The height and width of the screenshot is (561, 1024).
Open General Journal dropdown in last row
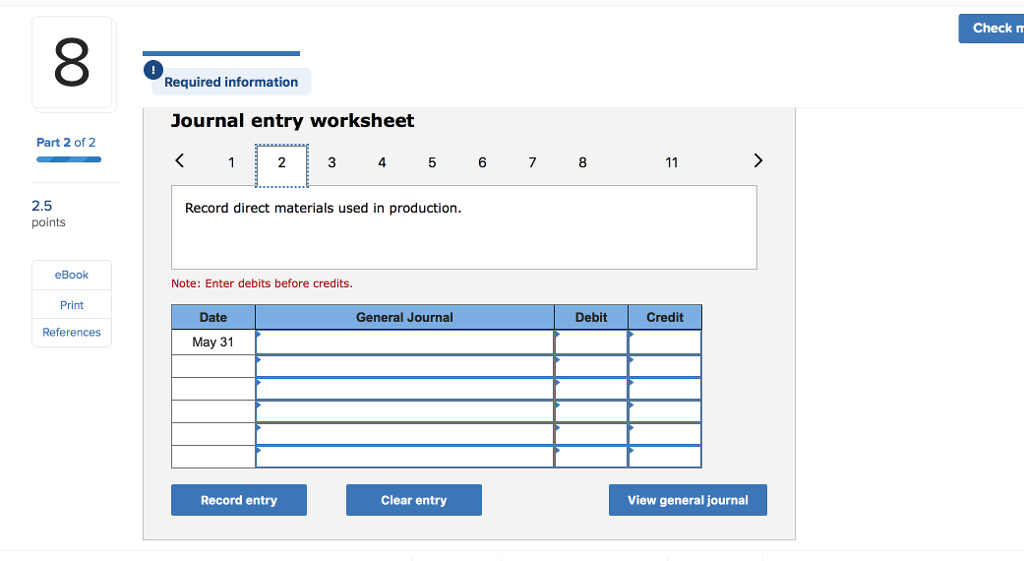pos(405,457)
